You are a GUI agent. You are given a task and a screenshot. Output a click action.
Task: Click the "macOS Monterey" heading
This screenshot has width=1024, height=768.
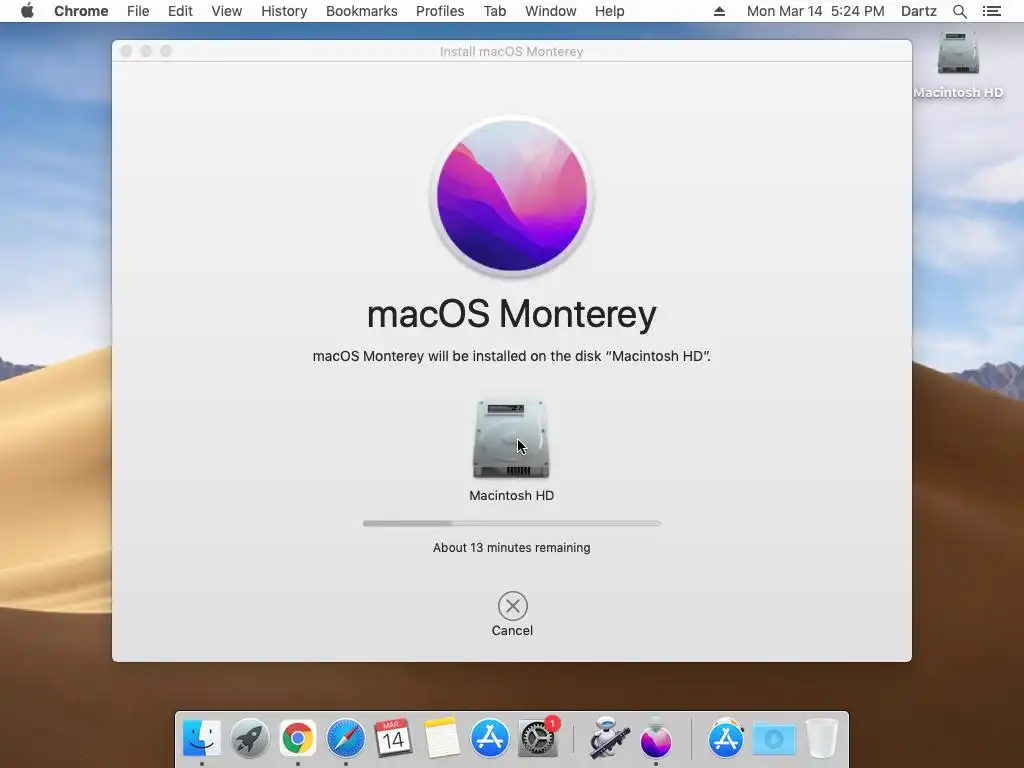tap(512, 314)
